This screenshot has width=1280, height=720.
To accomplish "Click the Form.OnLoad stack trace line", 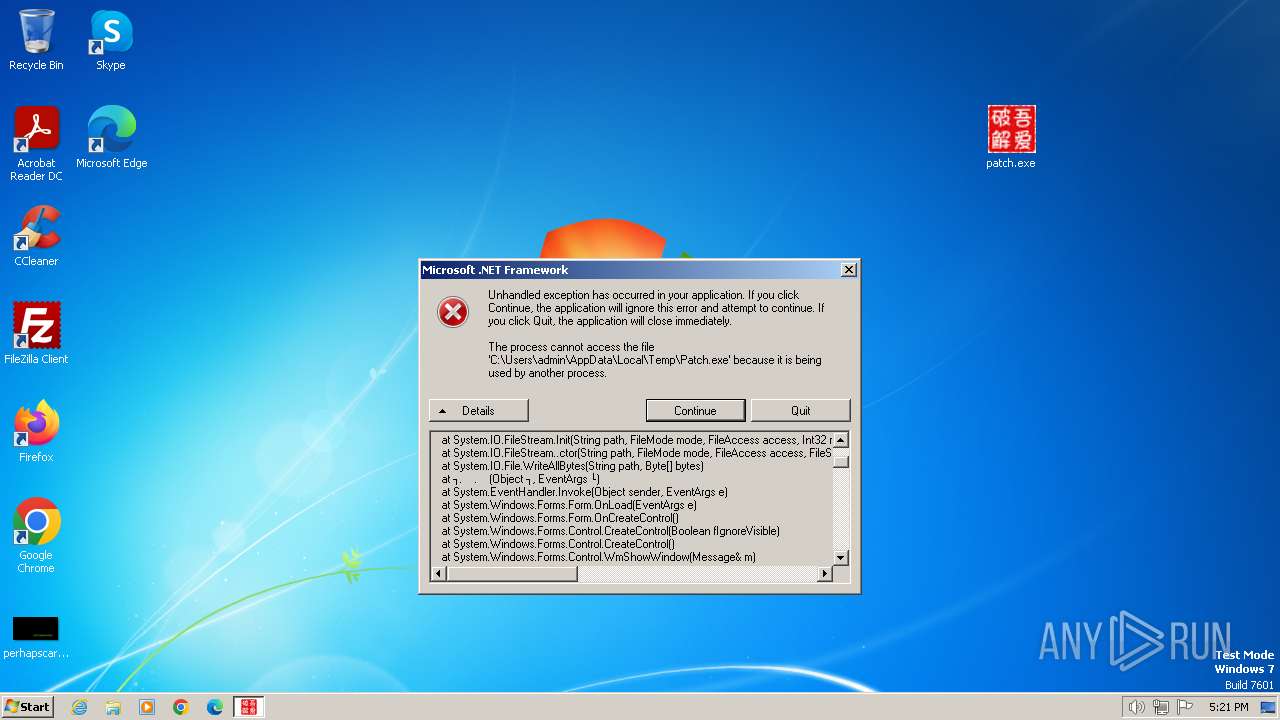I will coord(568,505).
